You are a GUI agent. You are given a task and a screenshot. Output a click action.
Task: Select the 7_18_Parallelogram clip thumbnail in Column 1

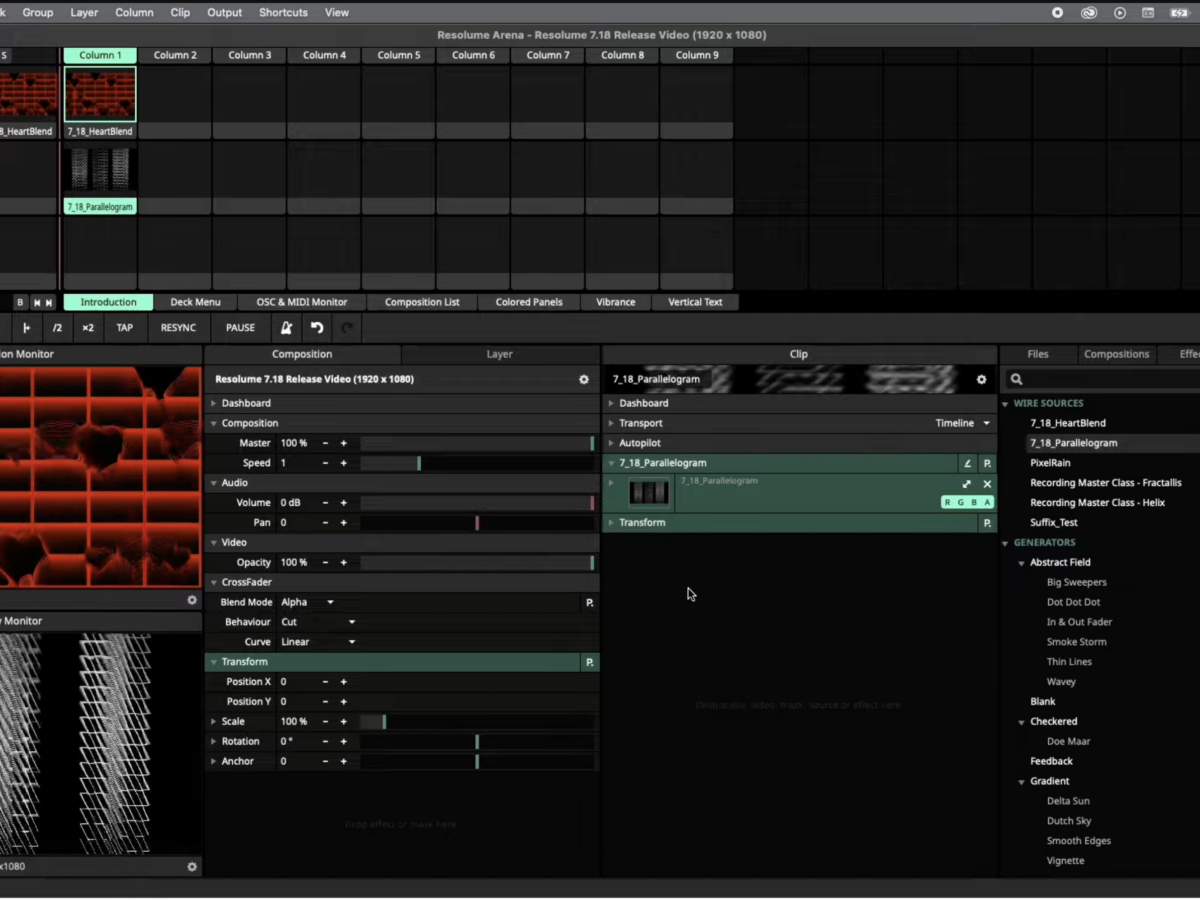(100, 169)
